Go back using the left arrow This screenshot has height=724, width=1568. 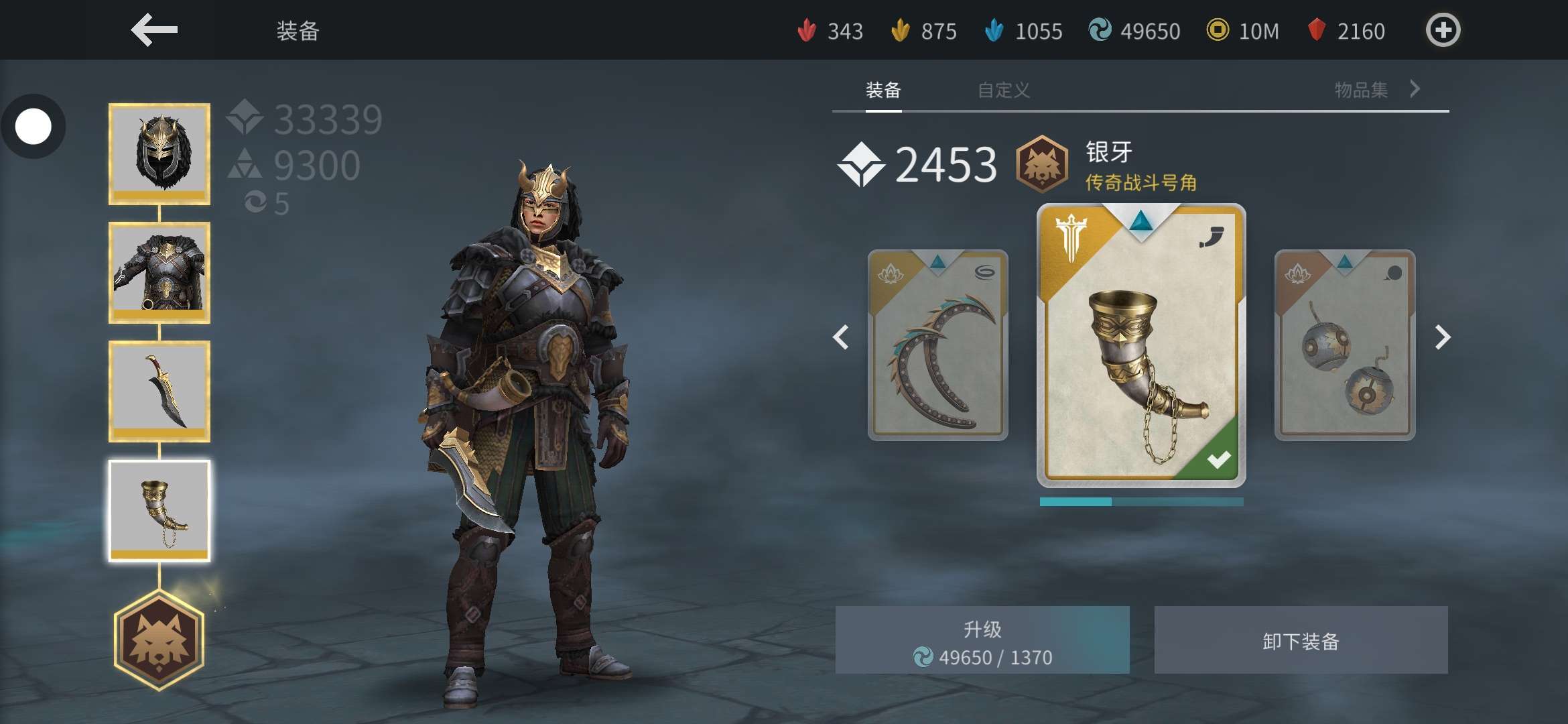pos(154,31)
